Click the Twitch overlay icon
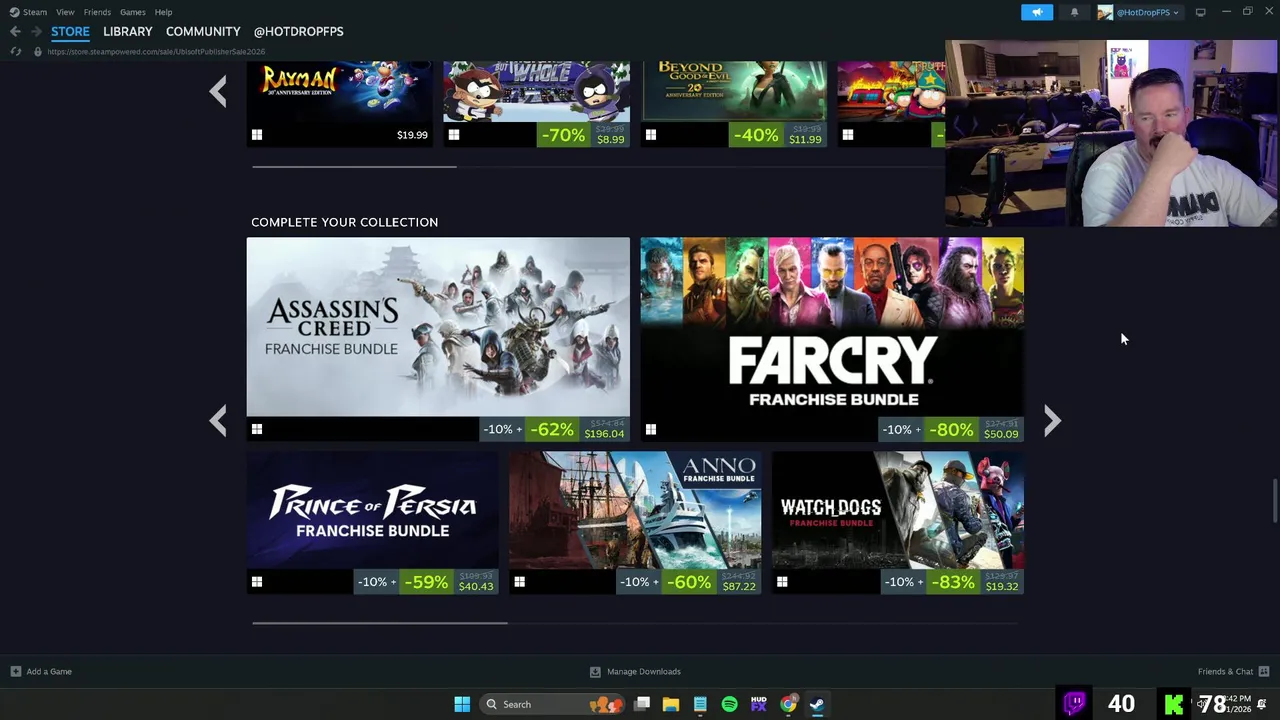The height and width of the screenshot is (720, 1280). (x=1075, y=703)
